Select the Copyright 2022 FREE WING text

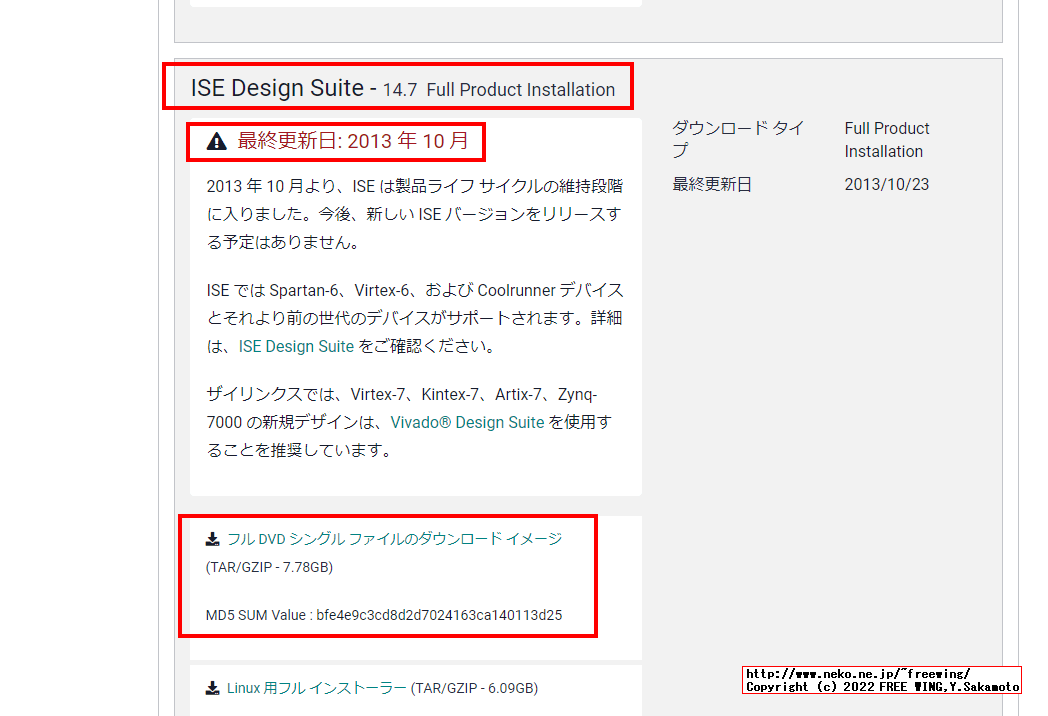click(x=880, y=686)
